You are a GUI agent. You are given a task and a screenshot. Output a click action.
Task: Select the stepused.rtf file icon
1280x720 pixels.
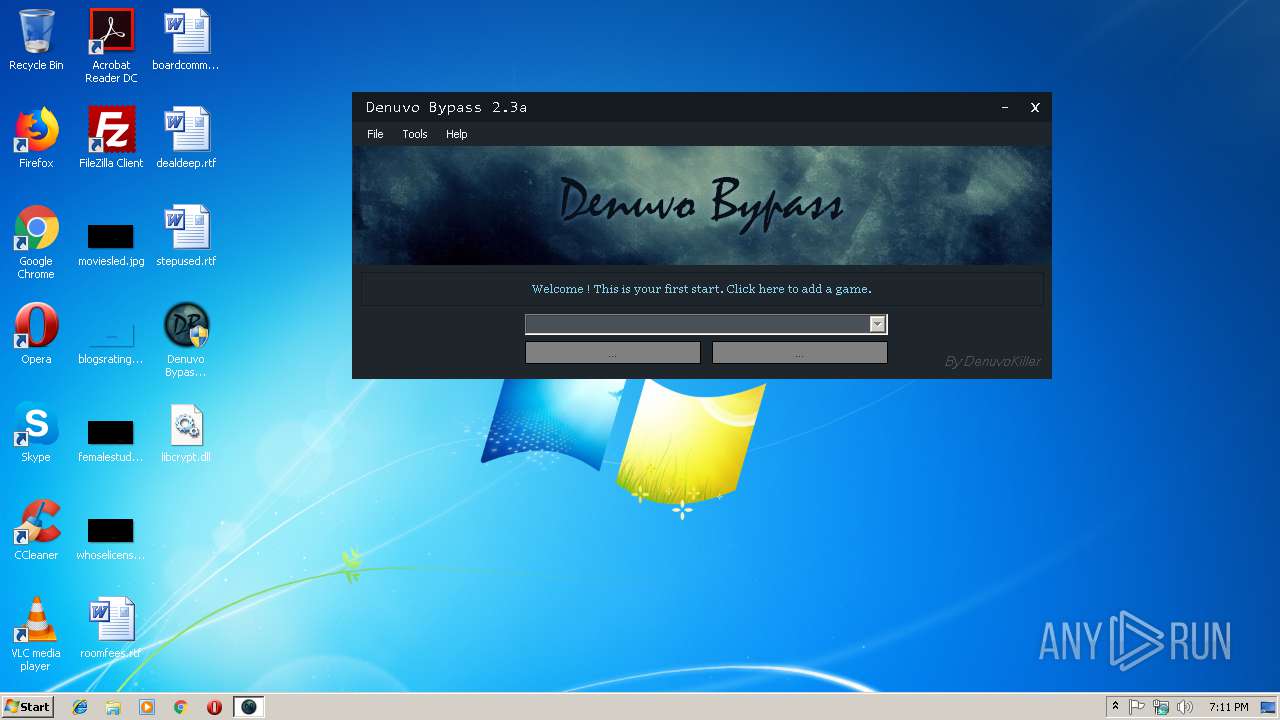(186, 236)
